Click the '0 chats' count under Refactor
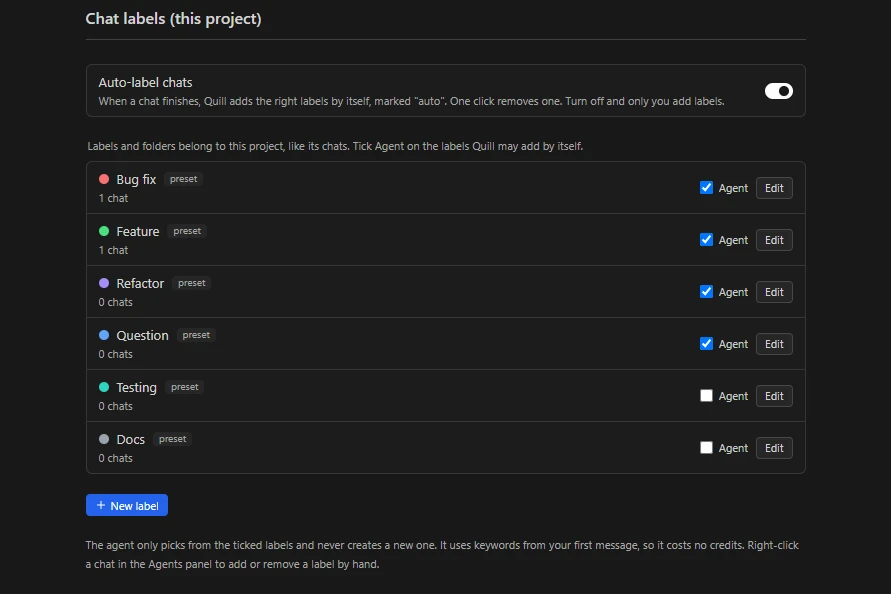Image resolution: width=891 pixels, height=594 pixels. [x=115, y=302]
